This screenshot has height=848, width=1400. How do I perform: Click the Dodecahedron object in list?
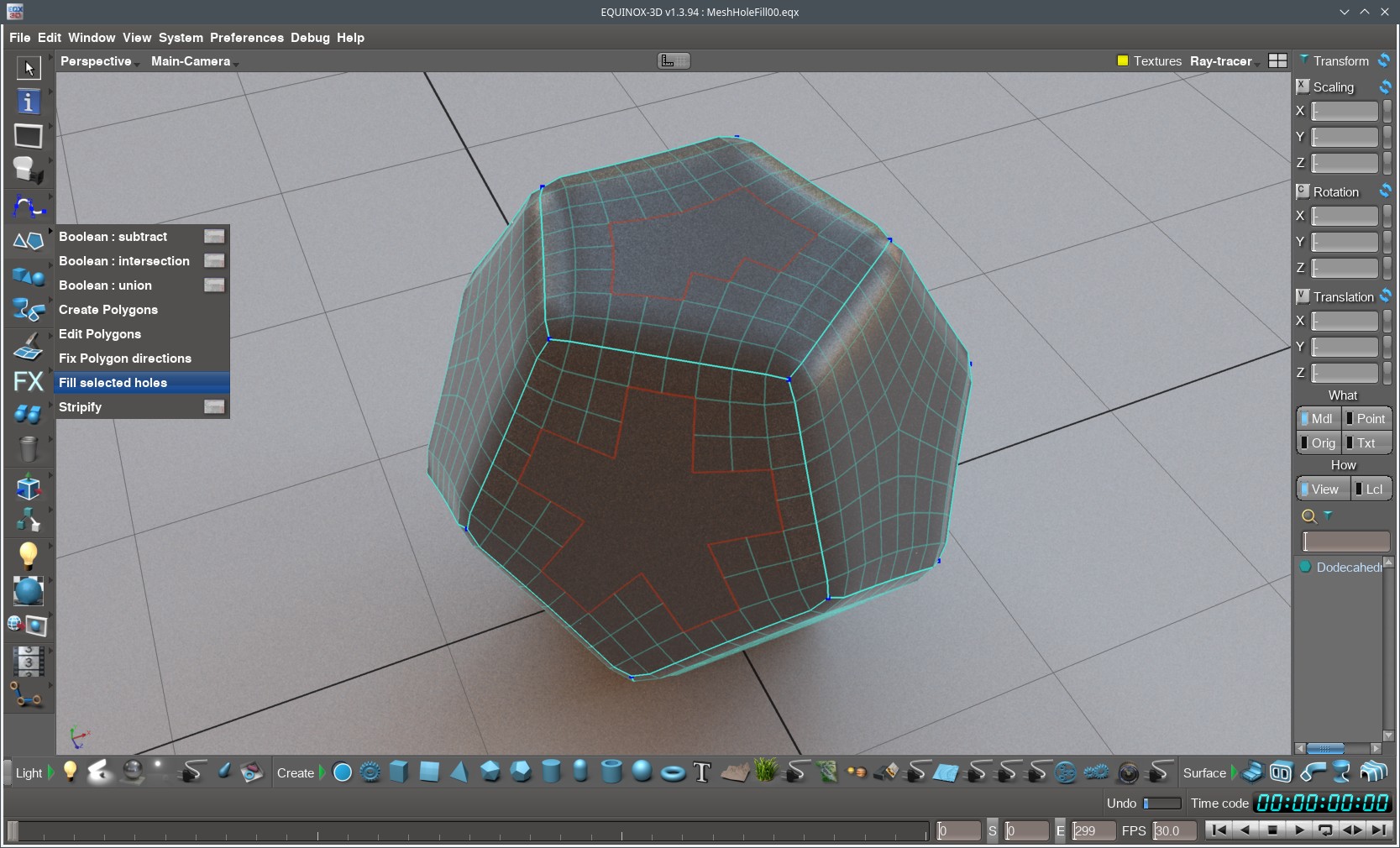pyautogui.click(x=1347, y=568)
